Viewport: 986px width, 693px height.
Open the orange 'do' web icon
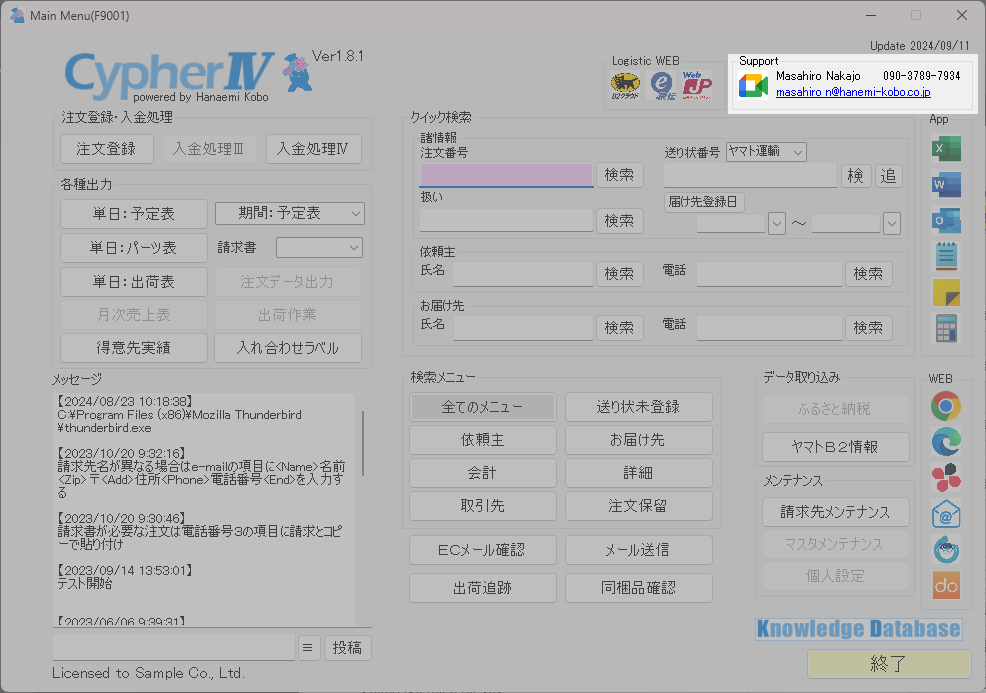click(946, 585)
